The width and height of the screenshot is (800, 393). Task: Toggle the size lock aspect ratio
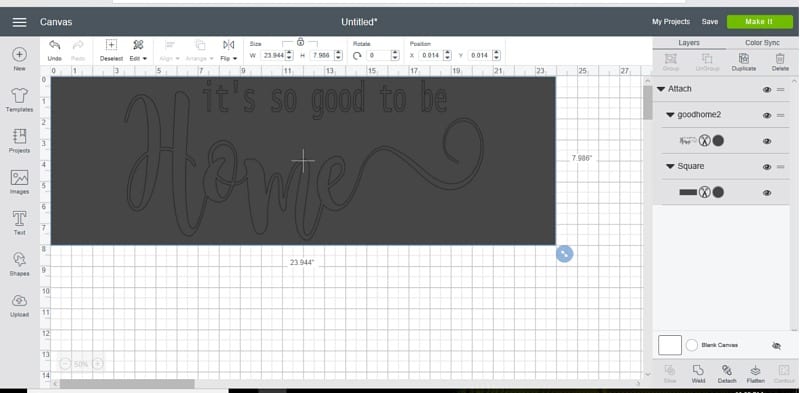tap(300, 41)
